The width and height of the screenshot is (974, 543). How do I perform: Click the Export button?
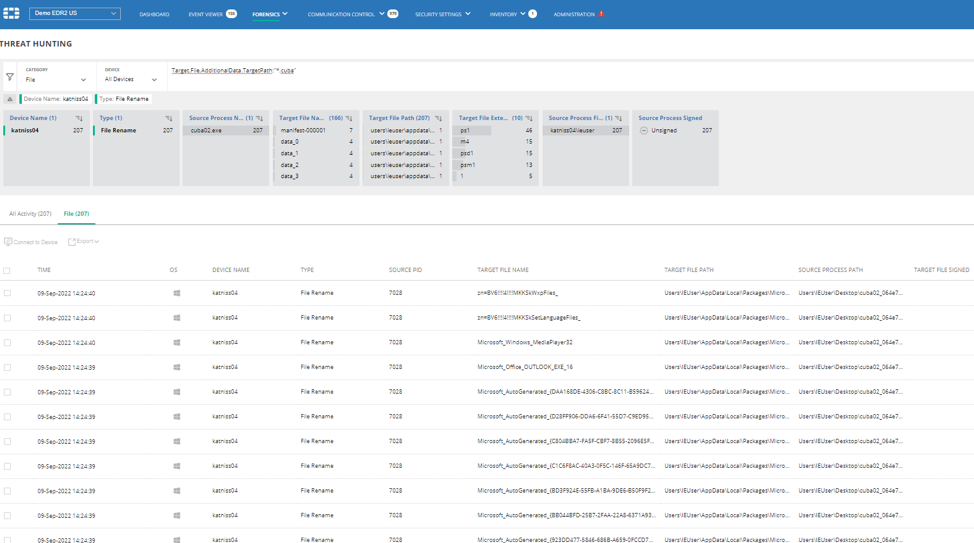click(84, 241)
